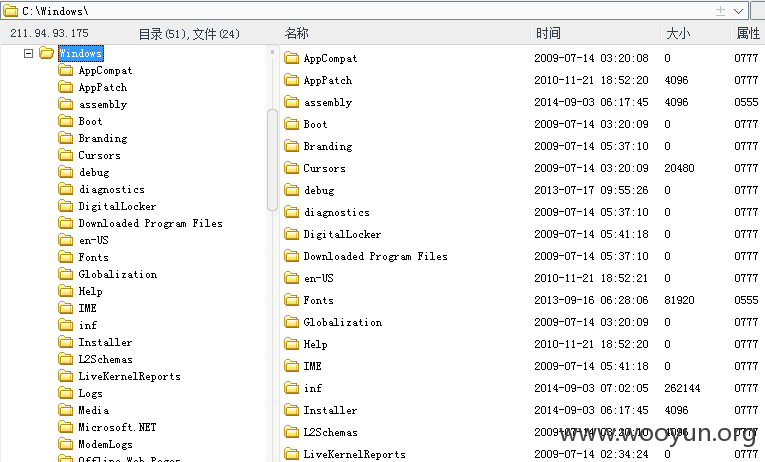Click the Boot folder icon in file list
Viewport: 765px width, 462px height.
click(291, 124)
